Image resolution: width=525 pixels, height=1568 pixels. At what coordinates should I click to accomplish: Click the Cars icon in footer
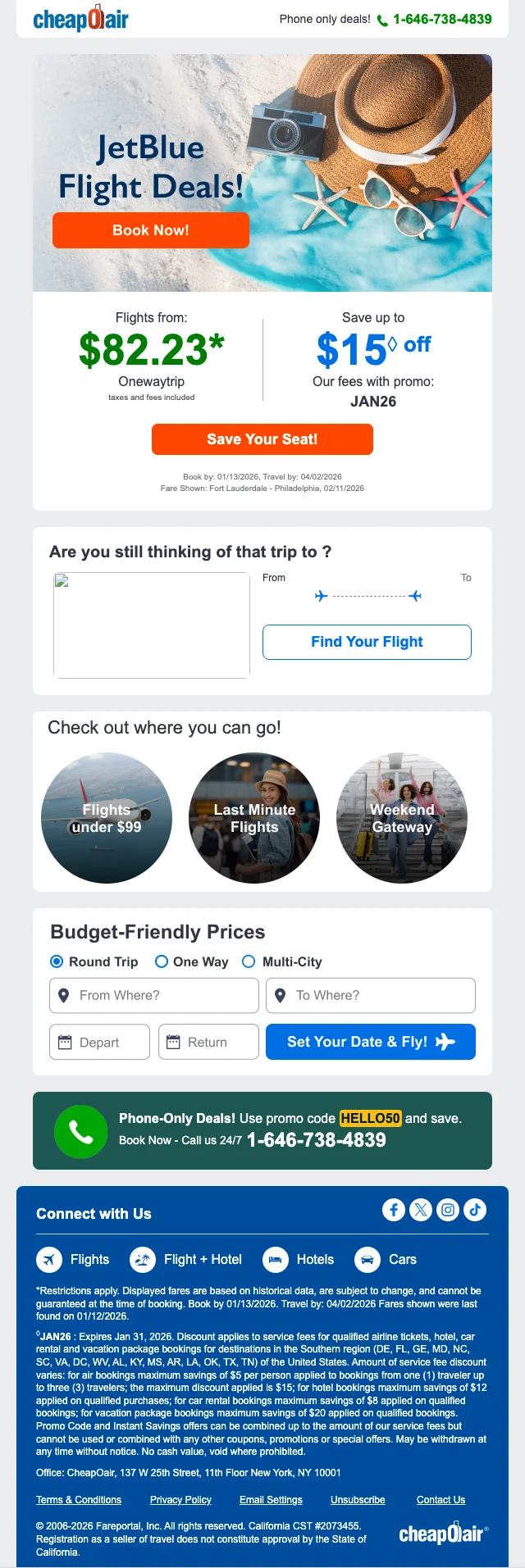[367, 1259]
